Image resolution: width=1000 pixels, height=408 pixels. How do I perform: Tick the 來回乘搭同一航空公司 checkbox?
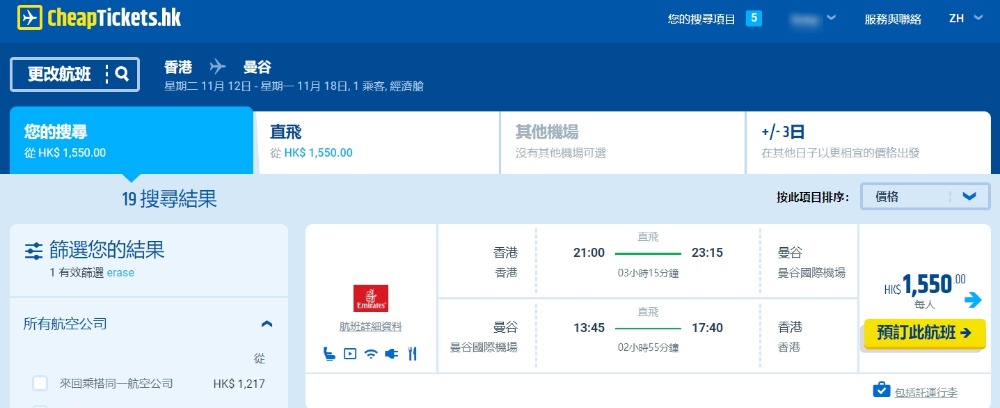click(x=40, y=383)
